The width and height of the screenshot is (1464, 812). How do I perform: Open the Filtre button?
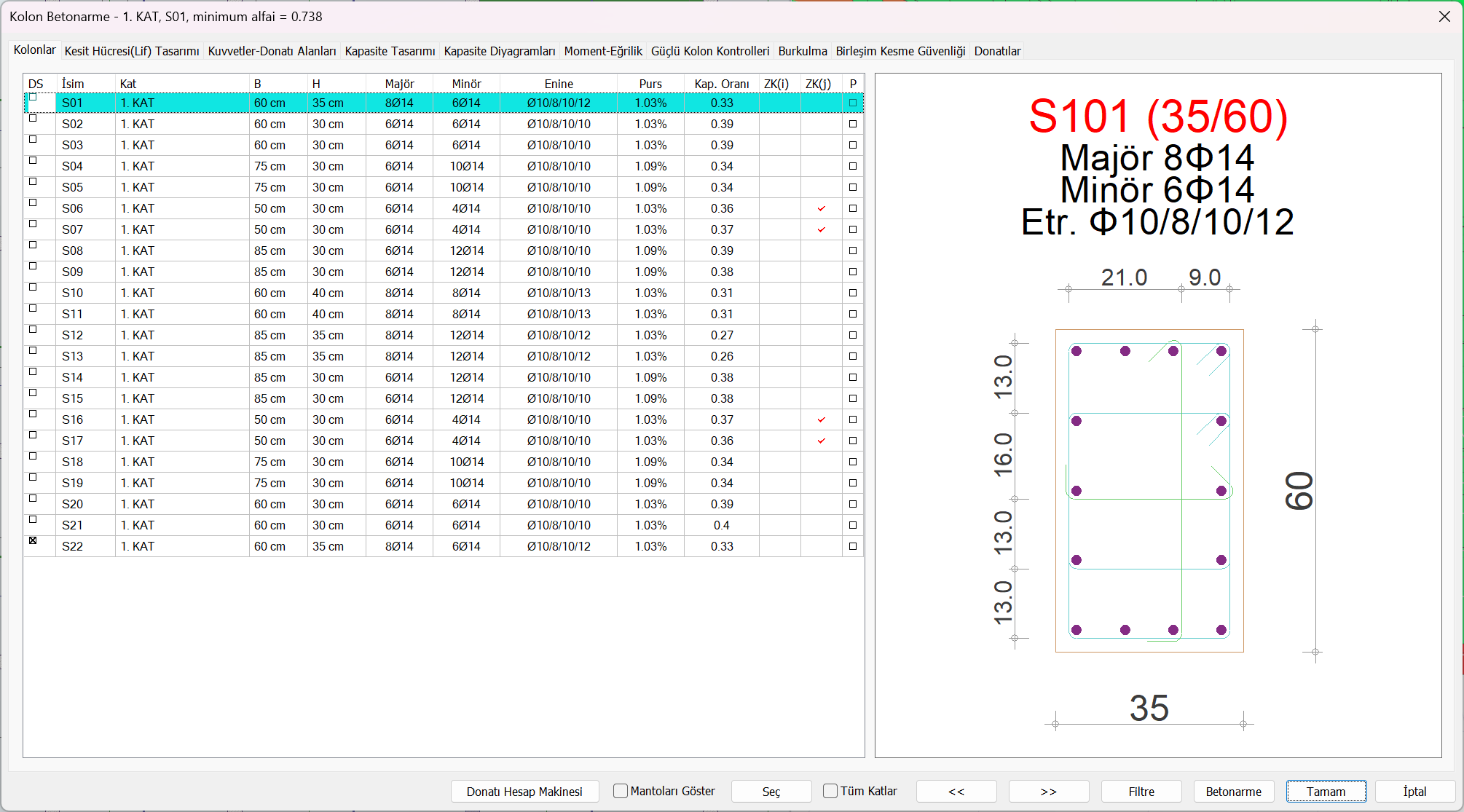point(1141,792)
